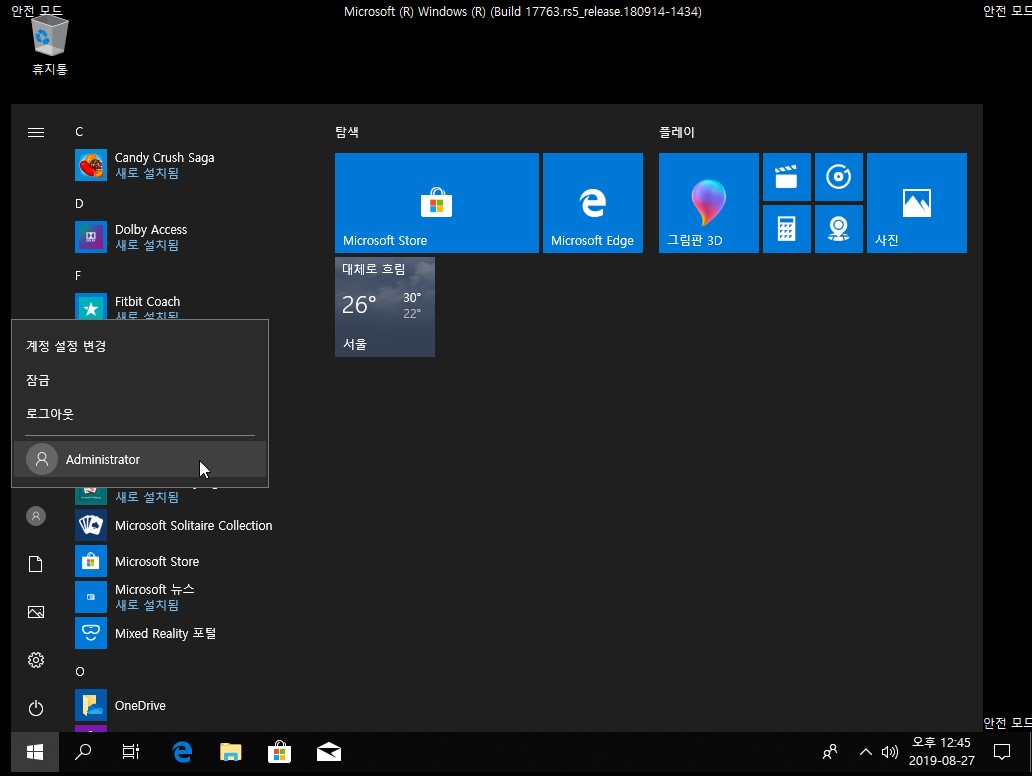Open the Camera small tile

point(838,229)
